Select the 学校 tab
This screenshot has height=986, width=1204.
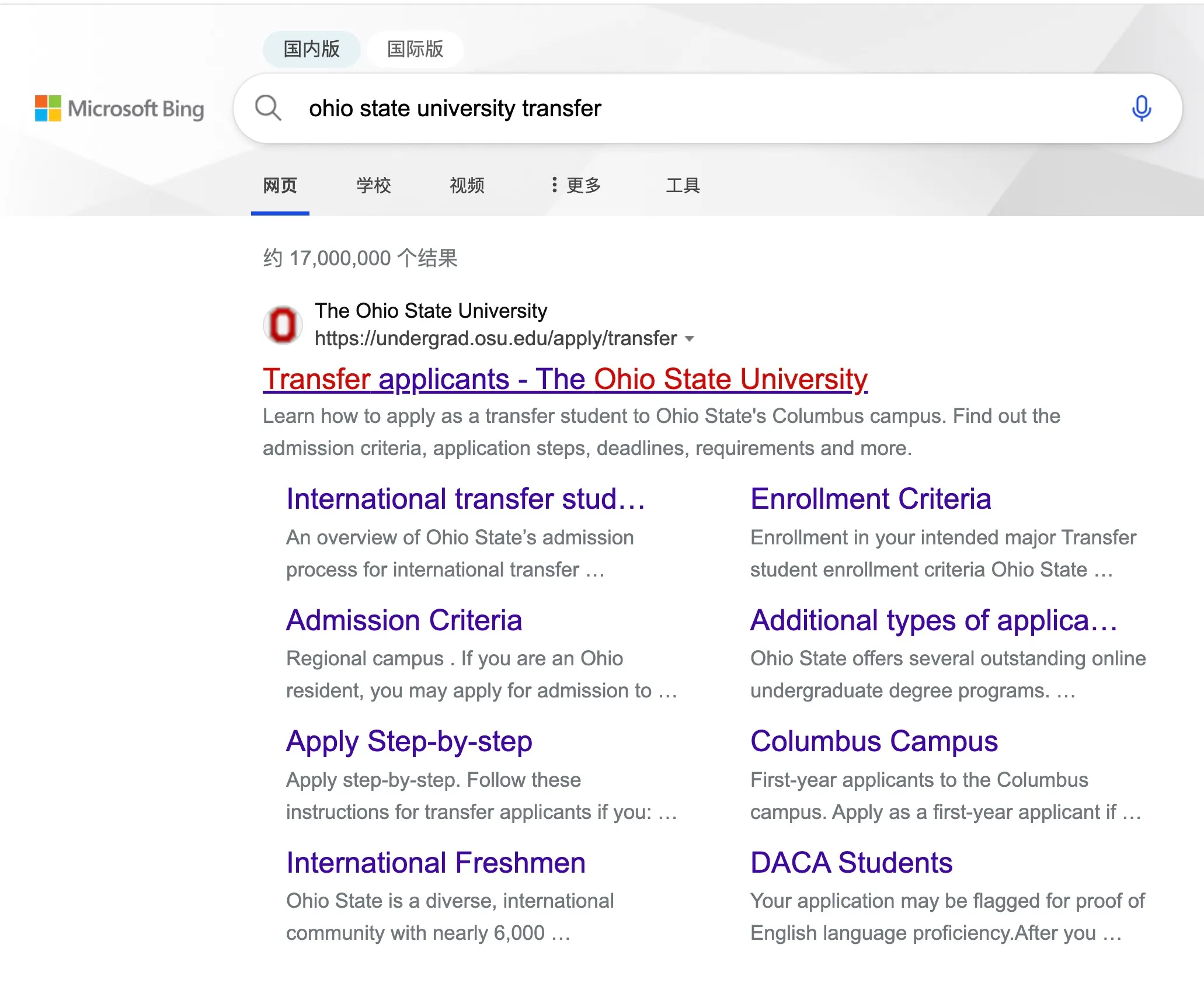pyautogui.click(x=374, y=185)
